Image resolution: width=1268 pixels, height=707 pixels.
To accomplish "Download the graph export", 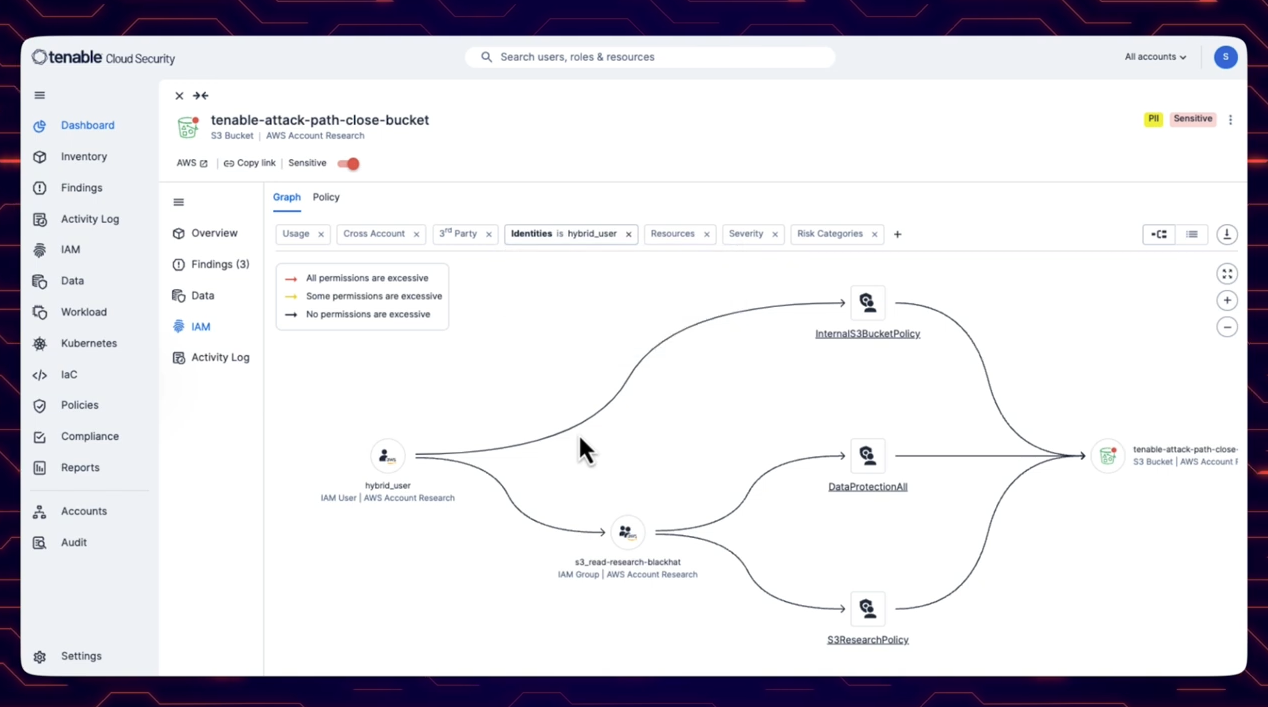I will coord(1227,234).
